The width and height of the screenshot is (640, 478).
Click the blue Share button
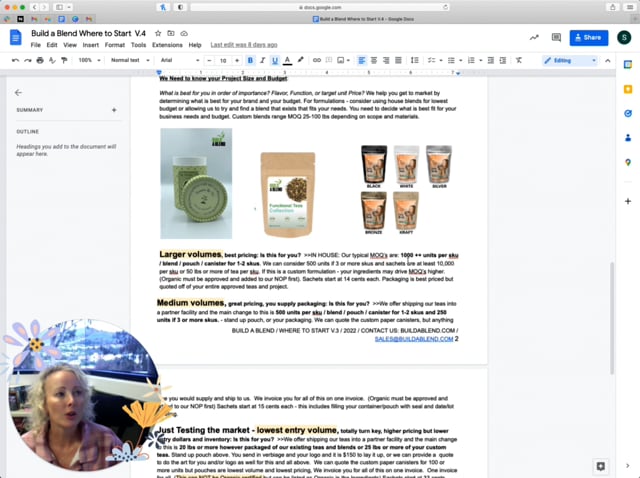click(x=588, y=38)
